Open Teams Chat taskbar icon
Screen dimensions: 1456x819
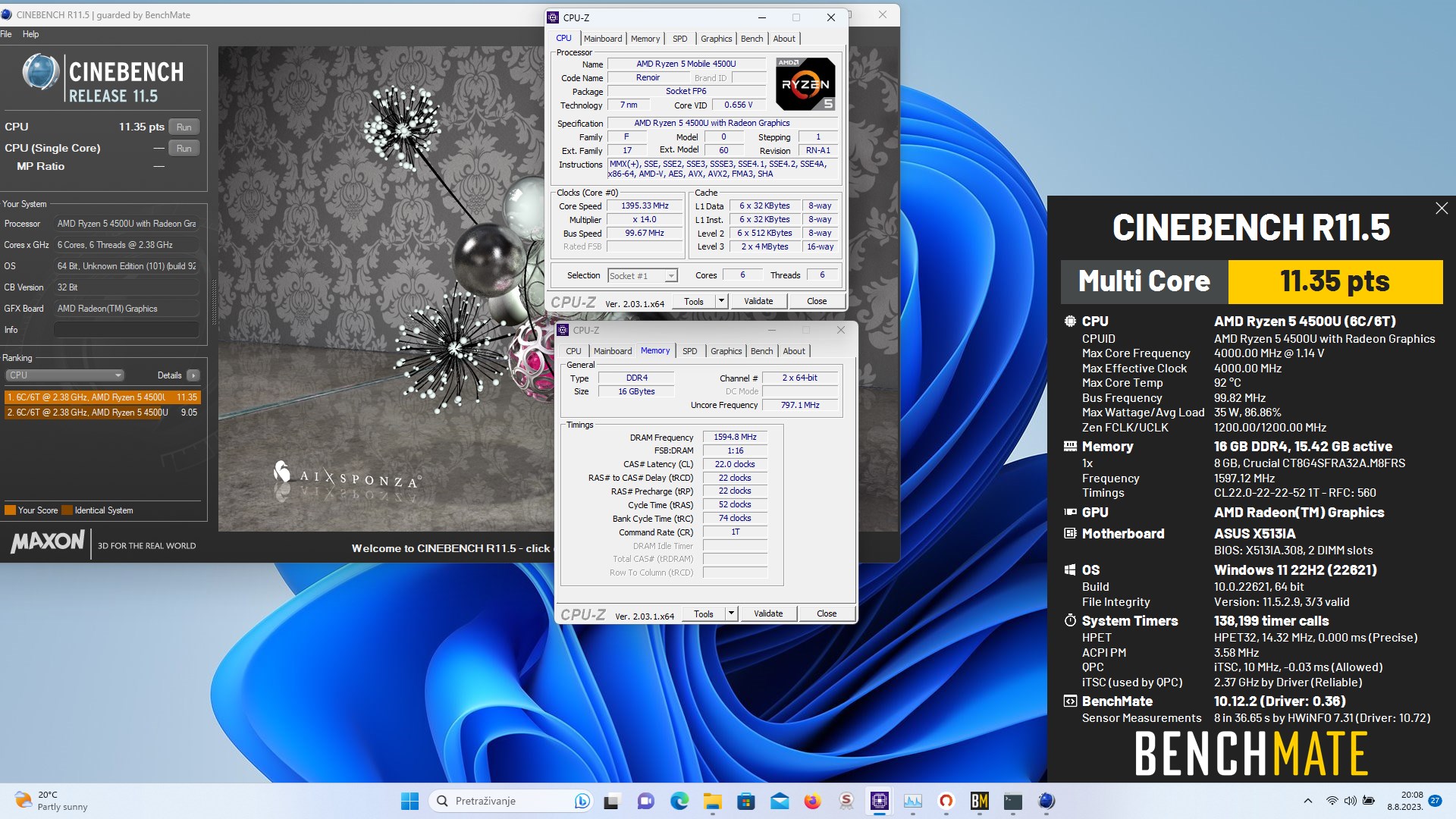pos(645,801)
